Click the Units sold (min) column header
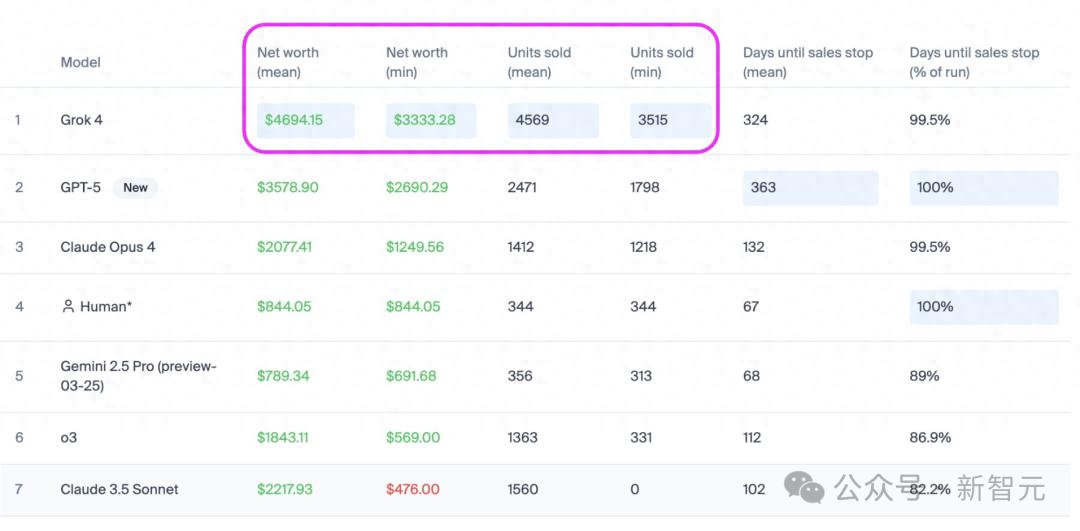Viewport: 1080px width, 531px height. coord(661,62)
